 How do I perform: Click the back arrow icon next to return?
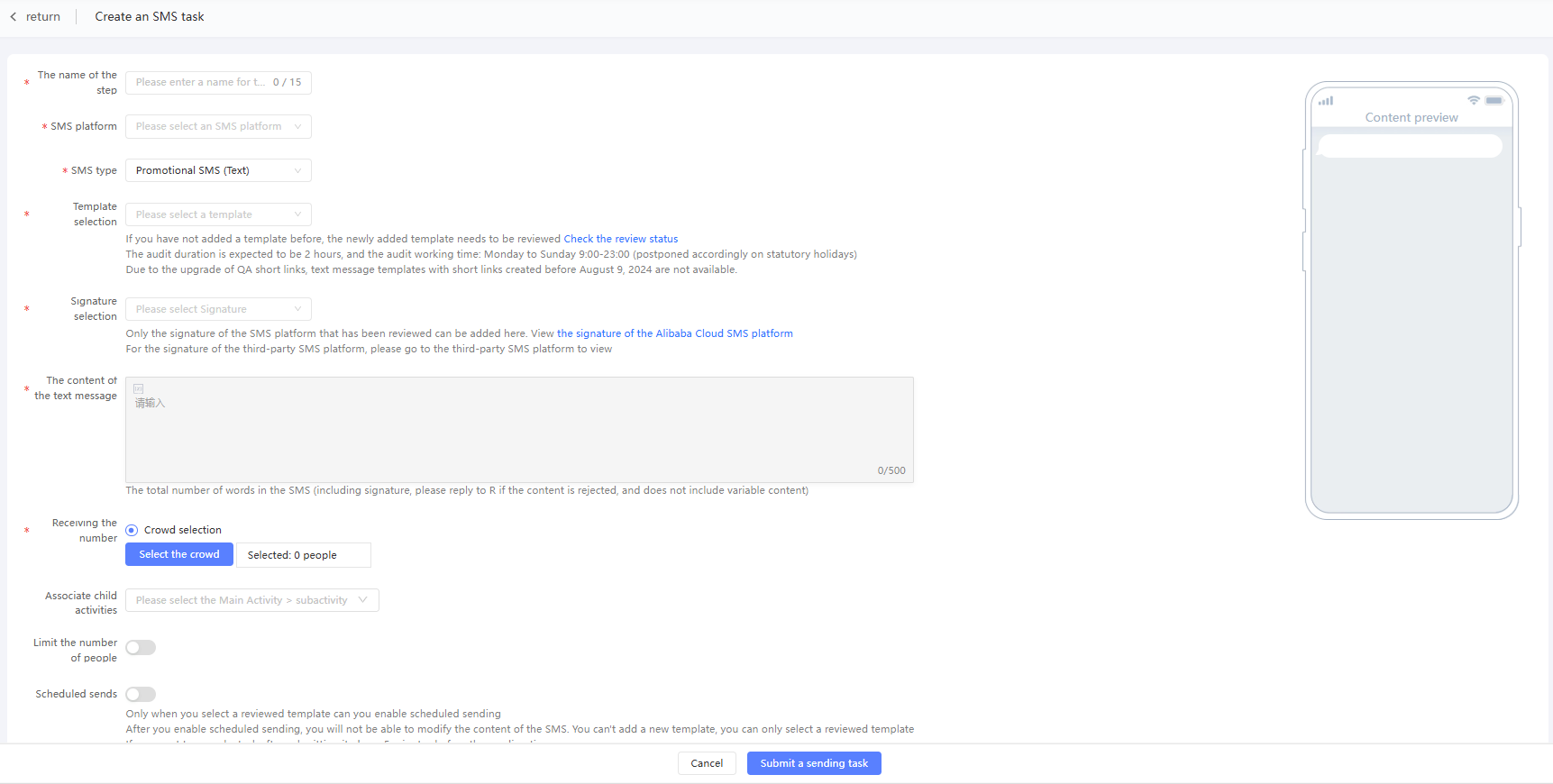click(x=14, y=16)
